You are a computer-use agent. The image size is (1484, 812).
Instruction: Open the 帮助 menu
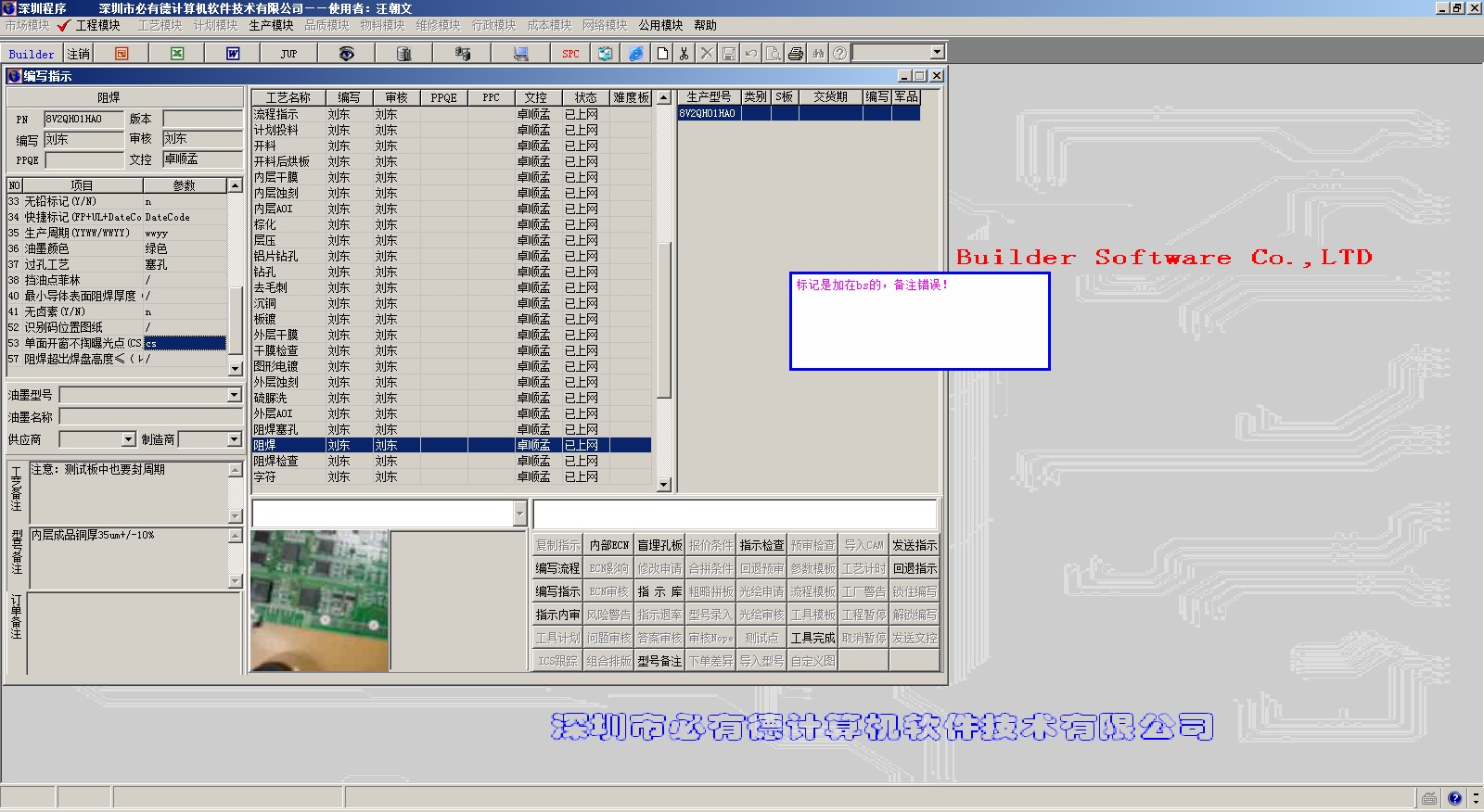[x=706, y=25]
